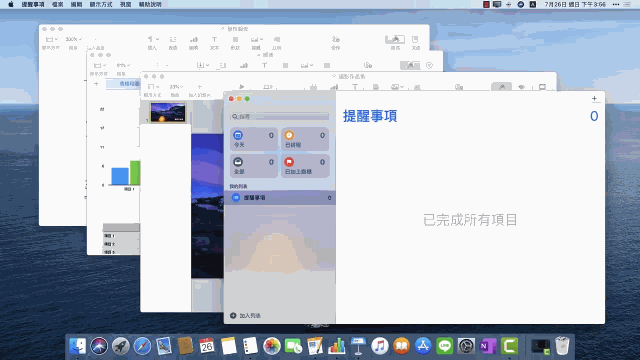Open Calendar from the Dock

pos(207,346)
